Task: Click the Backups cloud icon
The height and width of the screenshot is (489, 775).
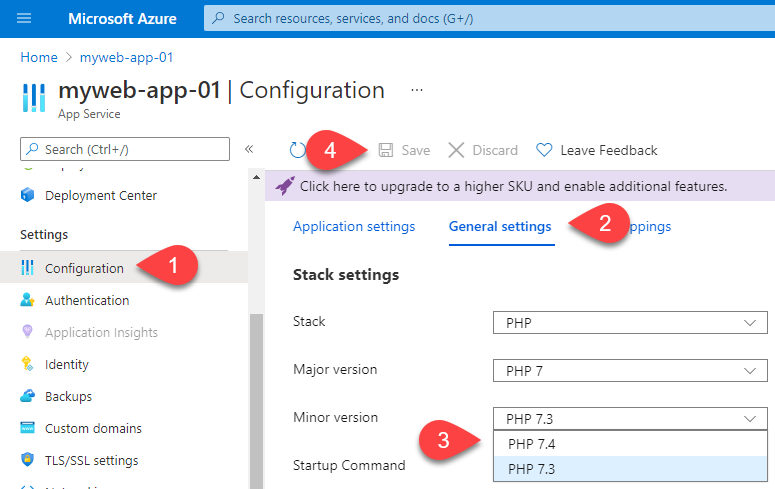Action: tap(28, 396)
